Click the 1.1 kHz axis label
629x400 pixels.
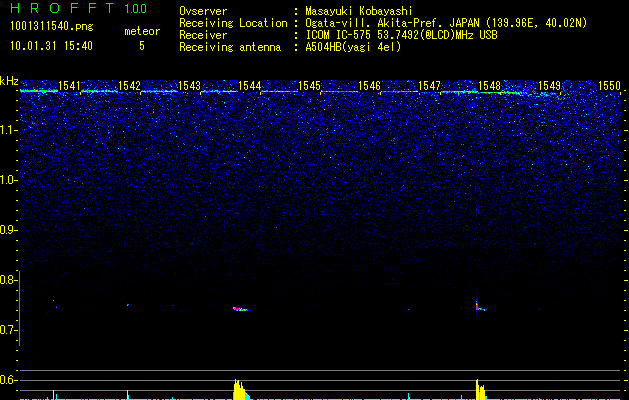point(9,130)
